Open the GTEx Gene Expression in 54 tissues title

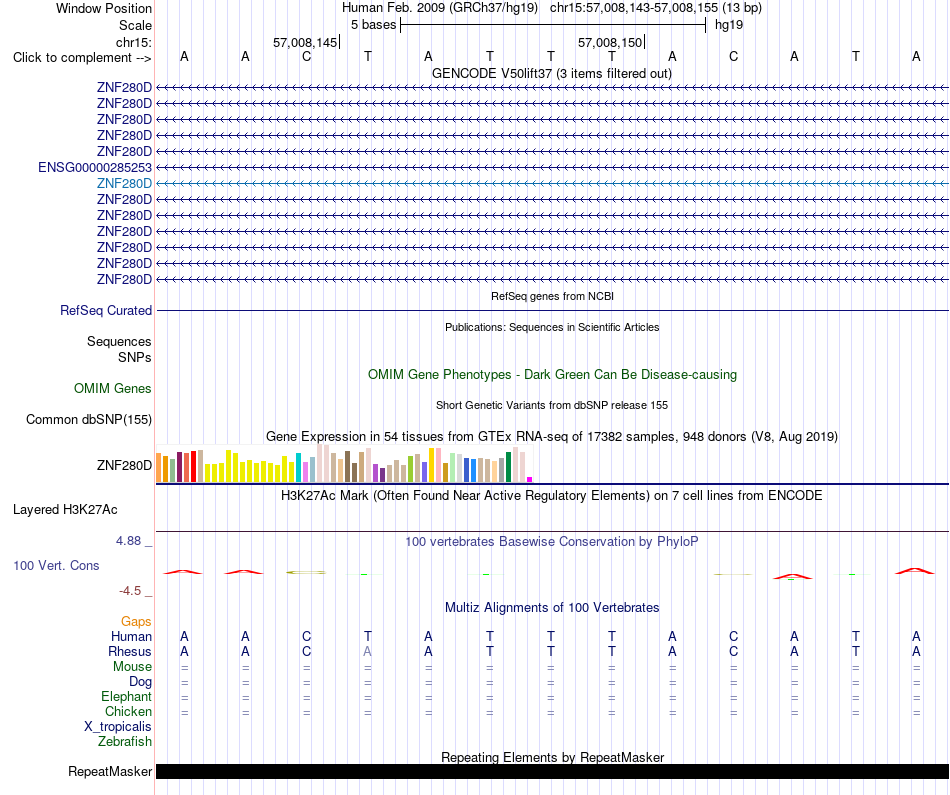point(552,436)
